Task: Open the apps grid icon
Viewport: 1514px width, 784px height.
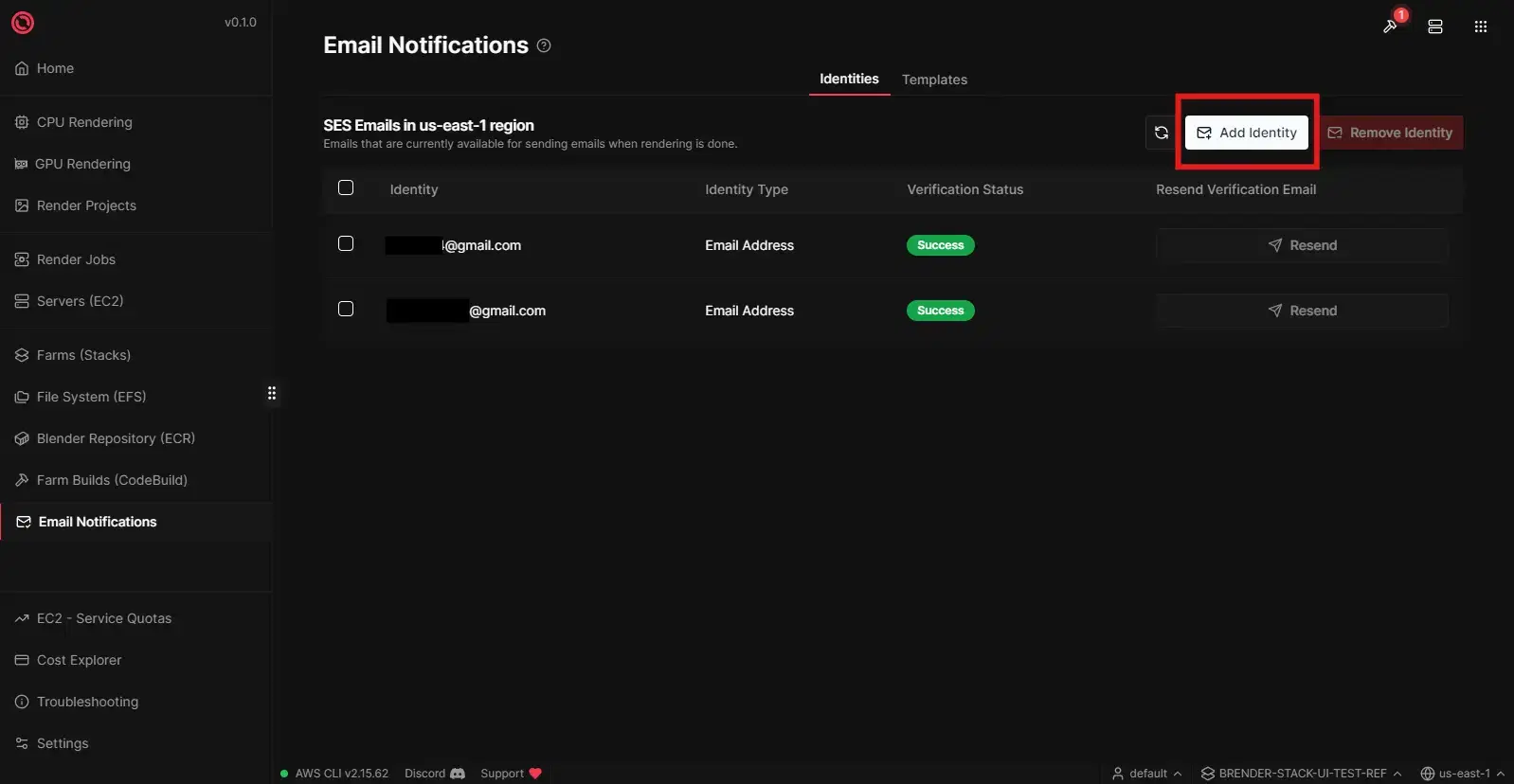Action: (x=1481, y=27)
